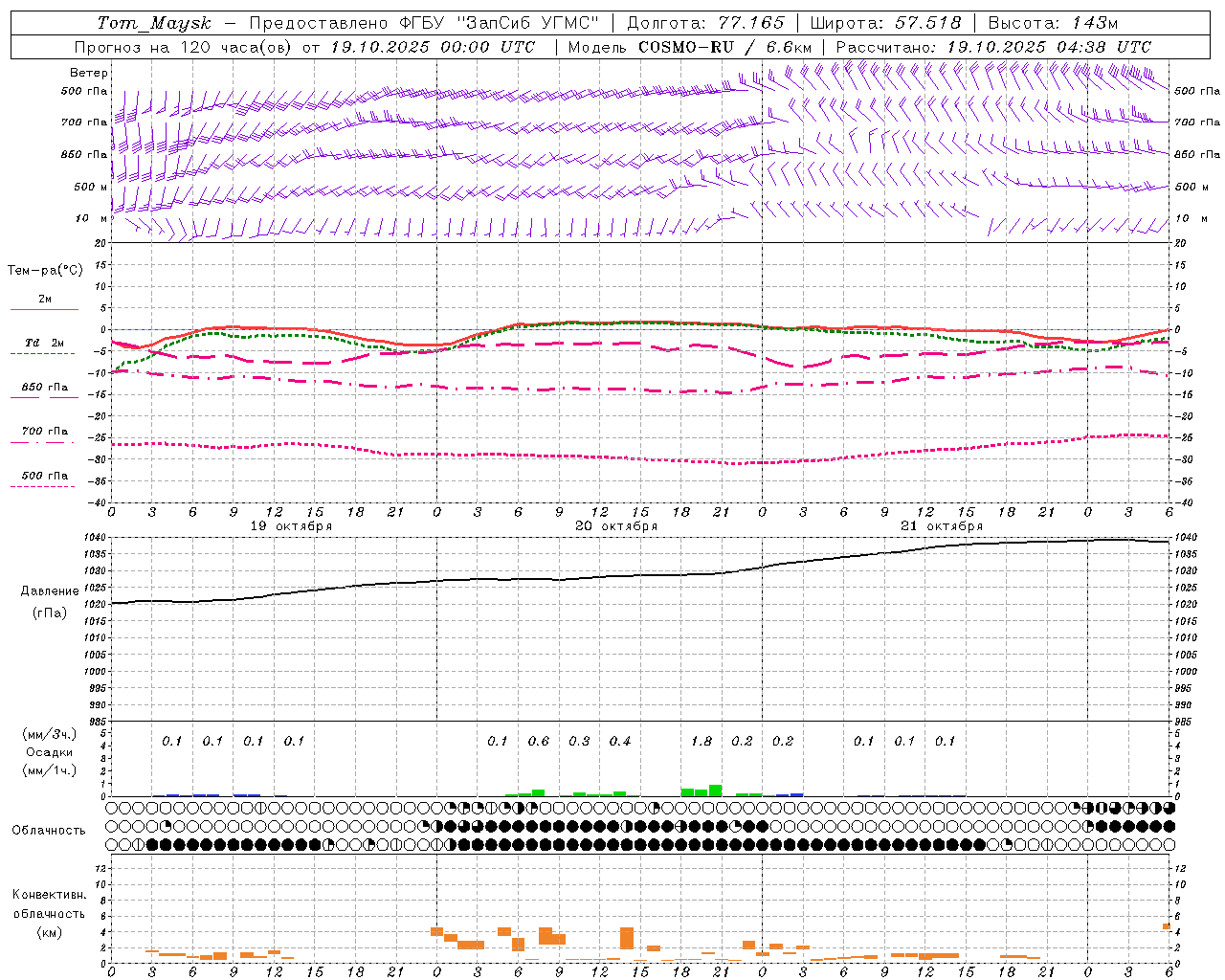Click the 'Долгота: 77.165' longitude value
This screenshot has width=1225, height=980.
tap(705, 23)
